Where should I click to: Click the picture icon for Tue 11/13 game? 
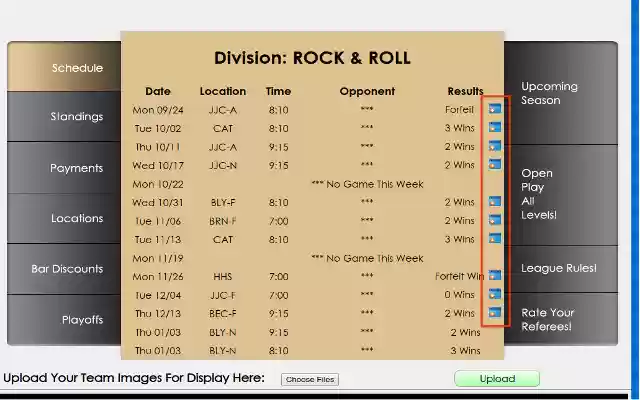(x=494, y=239)
